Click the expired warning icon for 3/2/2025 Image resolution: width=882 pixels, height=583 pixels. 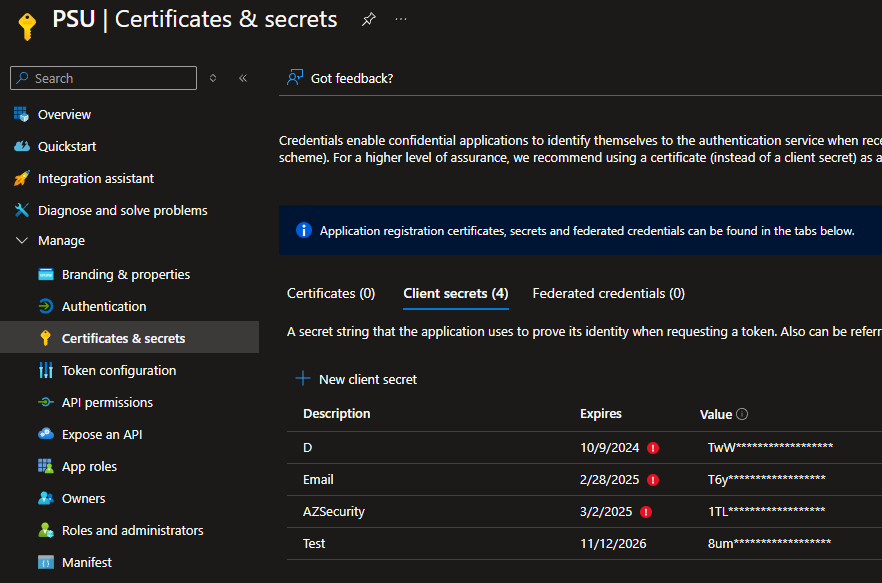tap(646, 512)
